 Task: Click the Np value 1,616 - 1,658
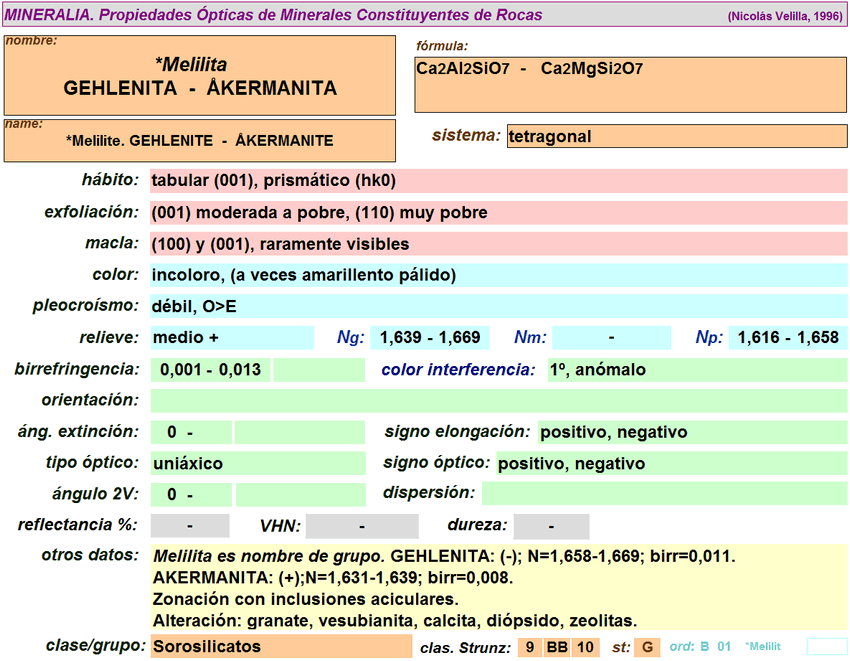point(787,338)
